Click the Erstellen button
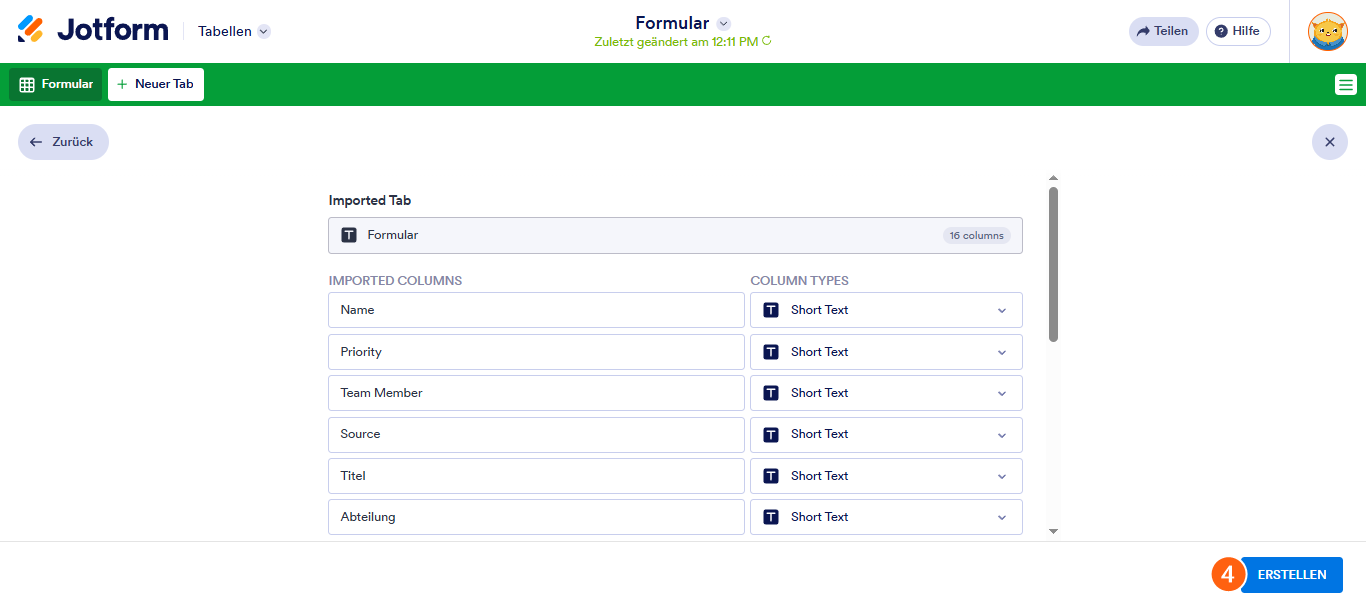The width and height of the screenshot is (1366, 607). click(x=1292, y=575)
